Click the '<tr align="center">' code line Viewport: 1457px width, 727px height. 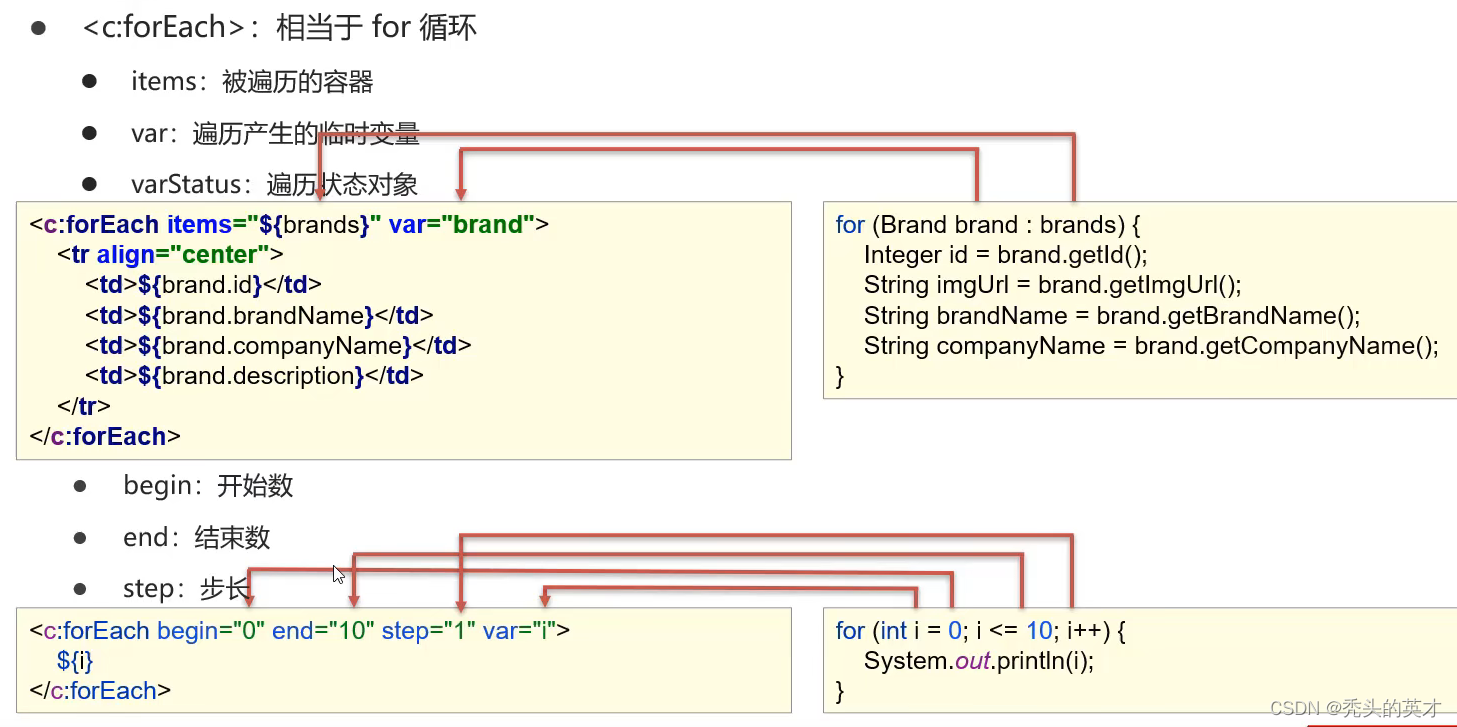[171, 255]
